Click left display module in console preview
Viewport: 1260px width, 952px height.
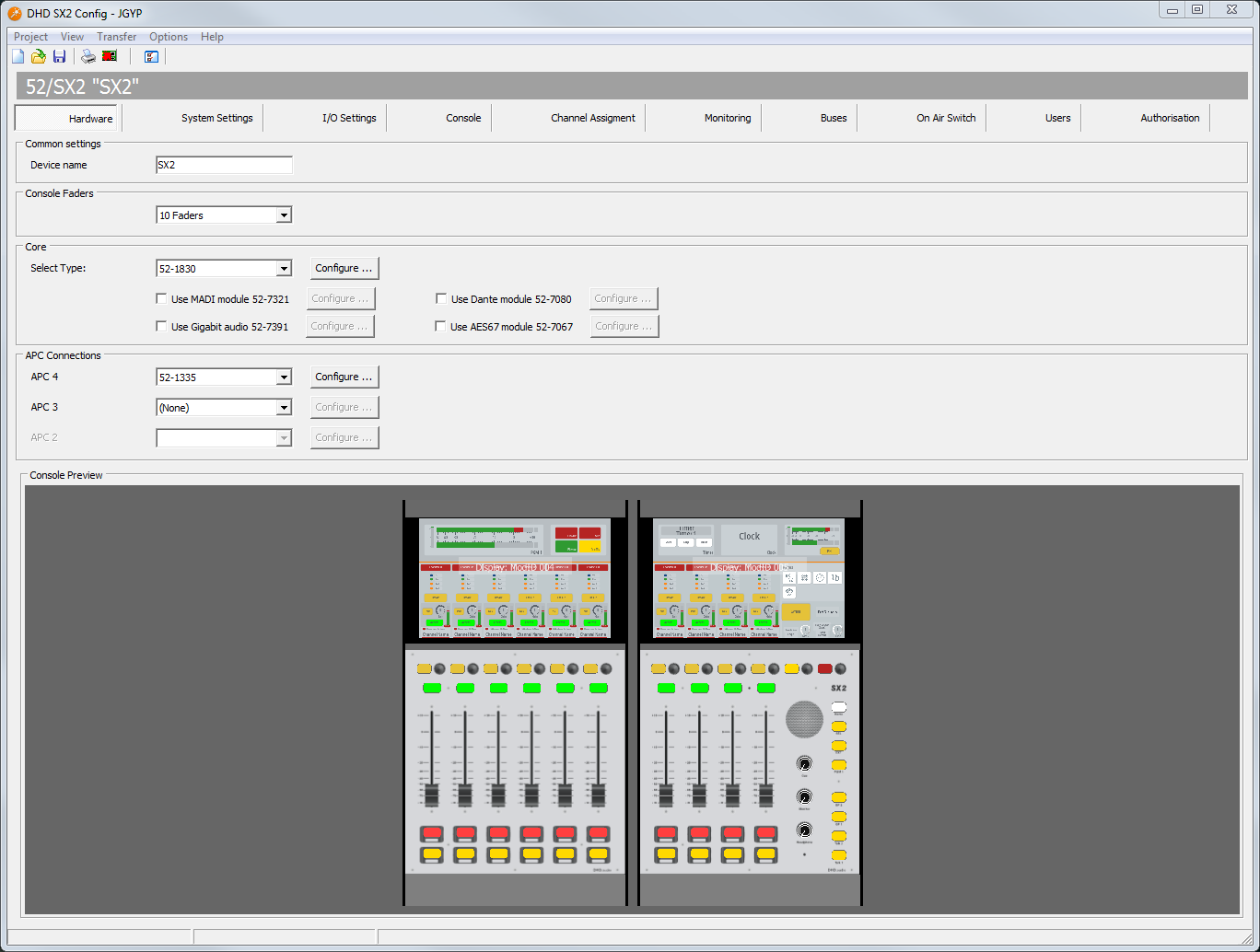(x=515, y=578)
